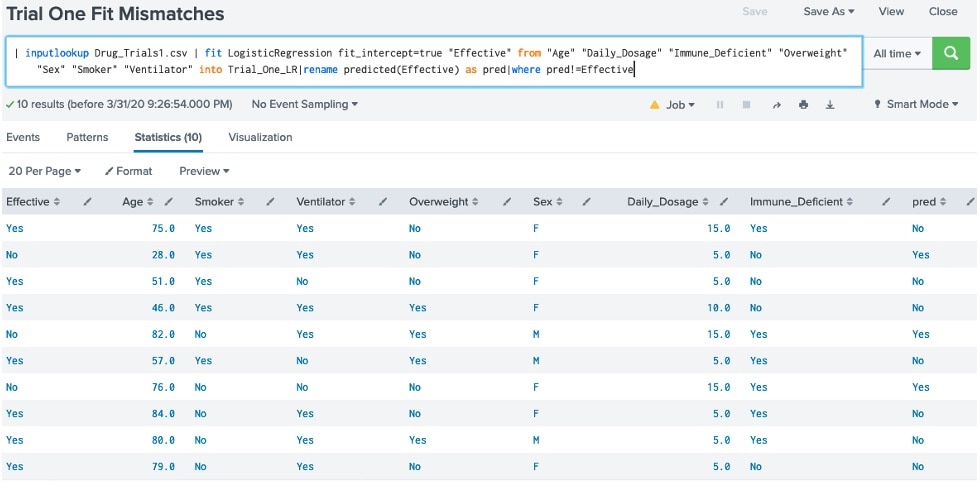Click inside the search query box
This screenshot has height=491, width=980.
[x=434, y=61]
